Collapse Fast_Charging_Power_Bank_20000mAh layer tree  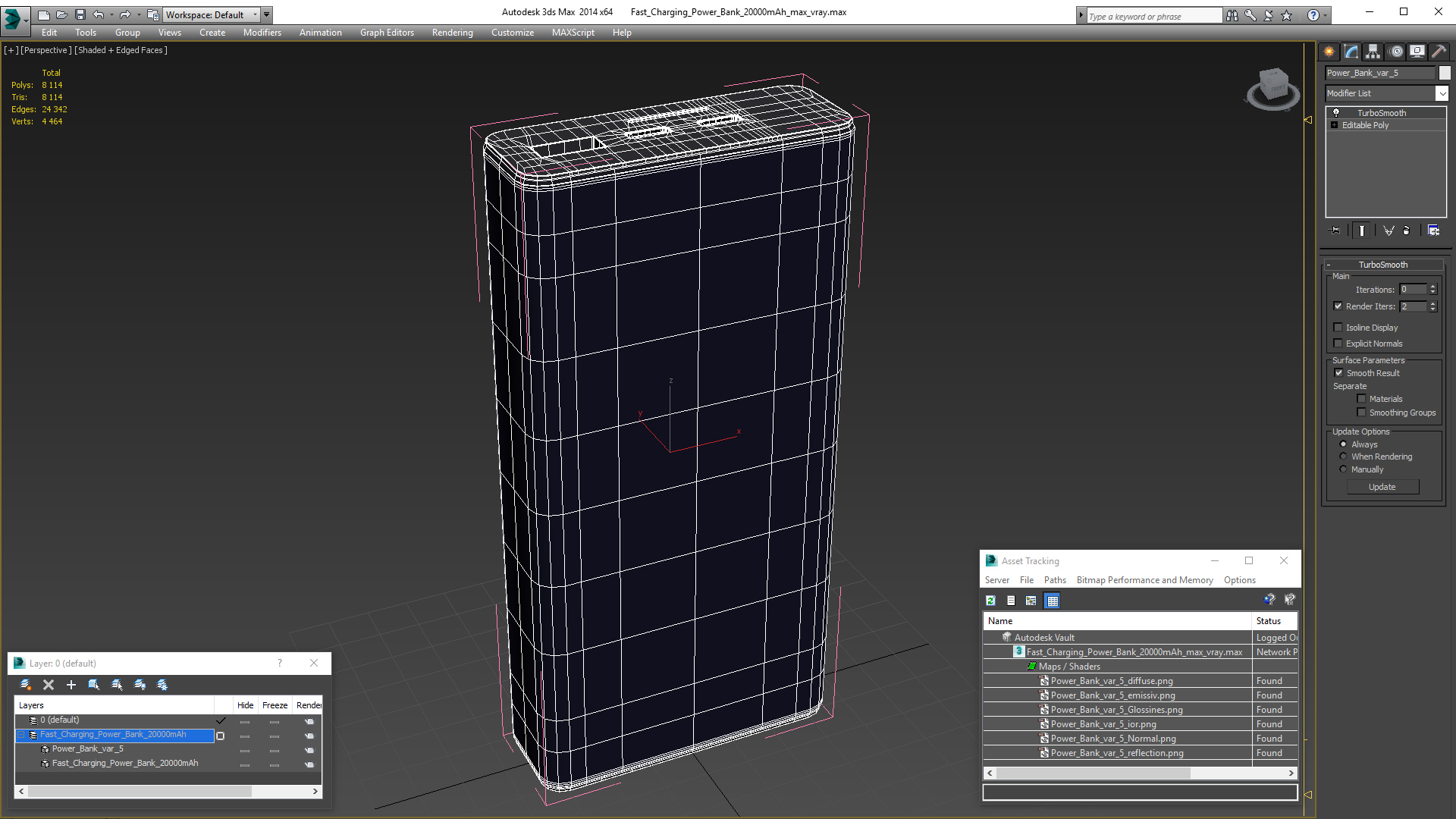click(x=21, y=735)
